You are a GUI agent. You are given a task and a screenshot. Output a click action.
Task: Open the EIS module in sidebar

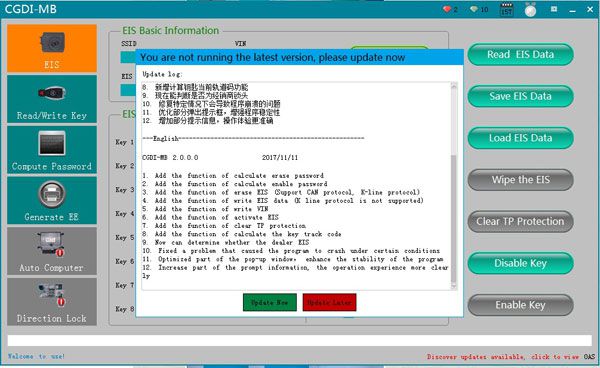point(52,49)
